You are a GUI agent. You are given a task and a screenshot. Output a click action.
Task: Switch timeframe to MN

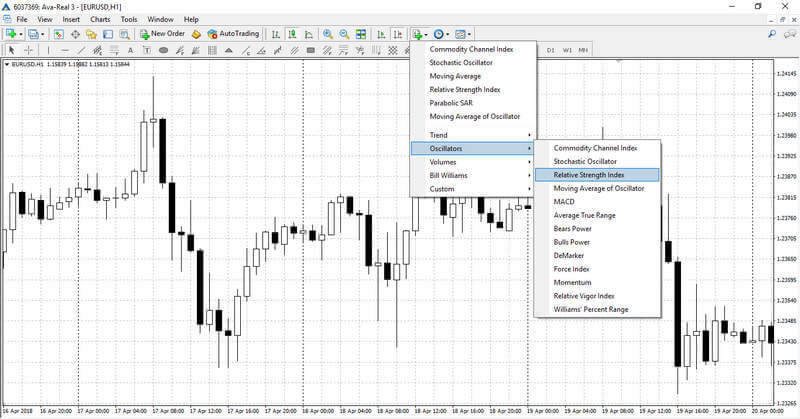pos(583,50)
